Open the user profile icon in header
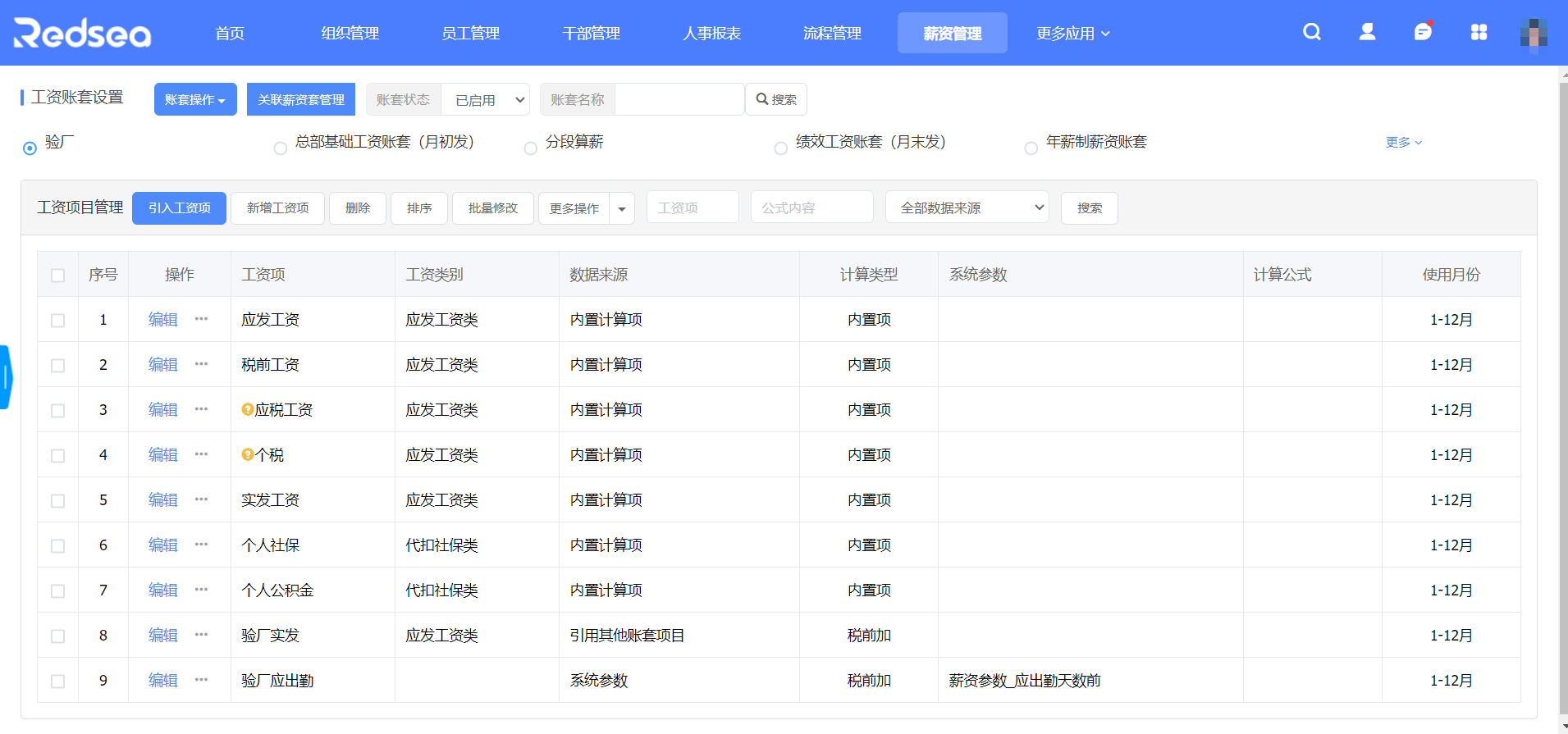This screenshot has height=734, width=1568. coord(1367,32)
